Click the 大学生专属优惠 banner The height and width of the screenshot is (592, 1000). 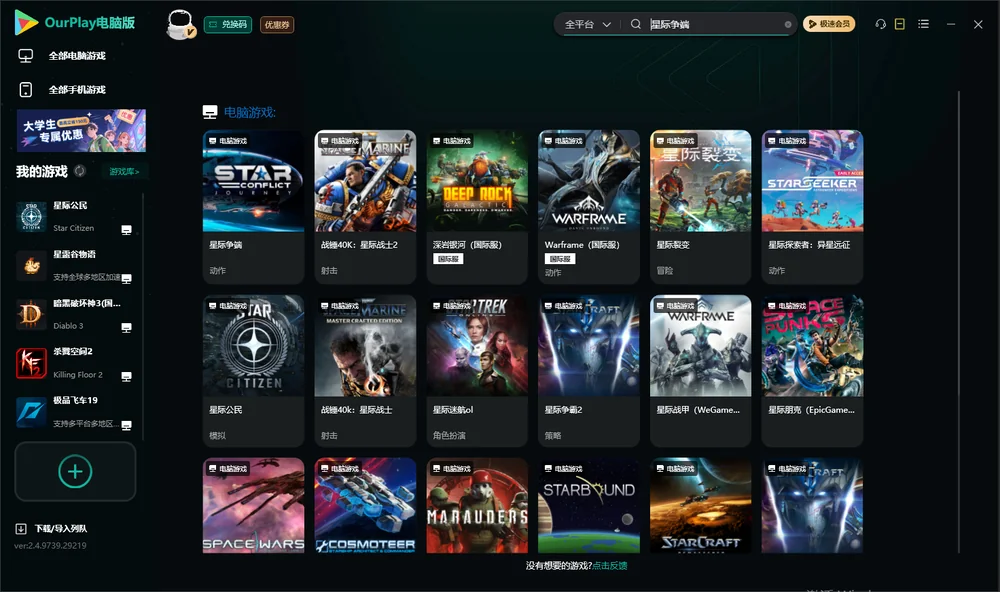[81, 131]
